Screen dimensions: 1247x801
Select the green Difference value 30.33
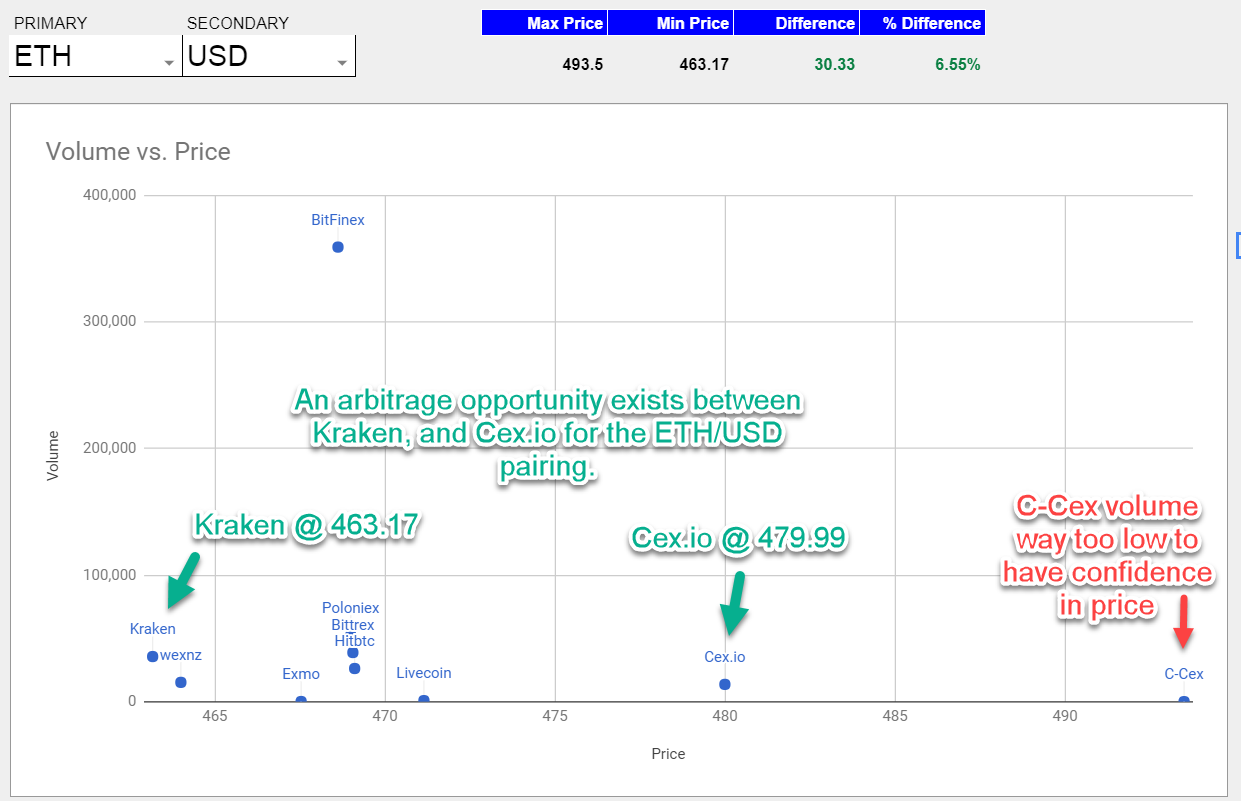tap(834, 63)
